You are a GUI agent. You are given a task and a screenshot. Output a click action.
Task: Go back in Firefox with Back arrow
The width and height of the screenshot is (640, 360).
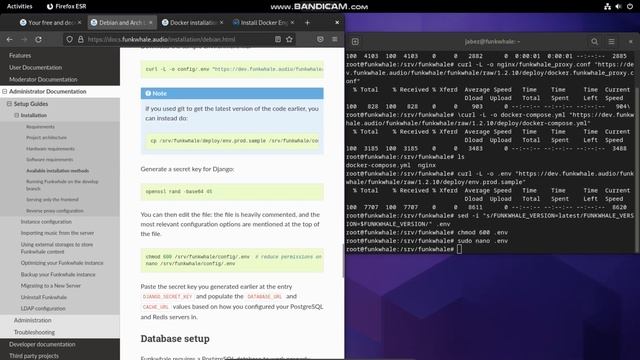click(9, 40)
